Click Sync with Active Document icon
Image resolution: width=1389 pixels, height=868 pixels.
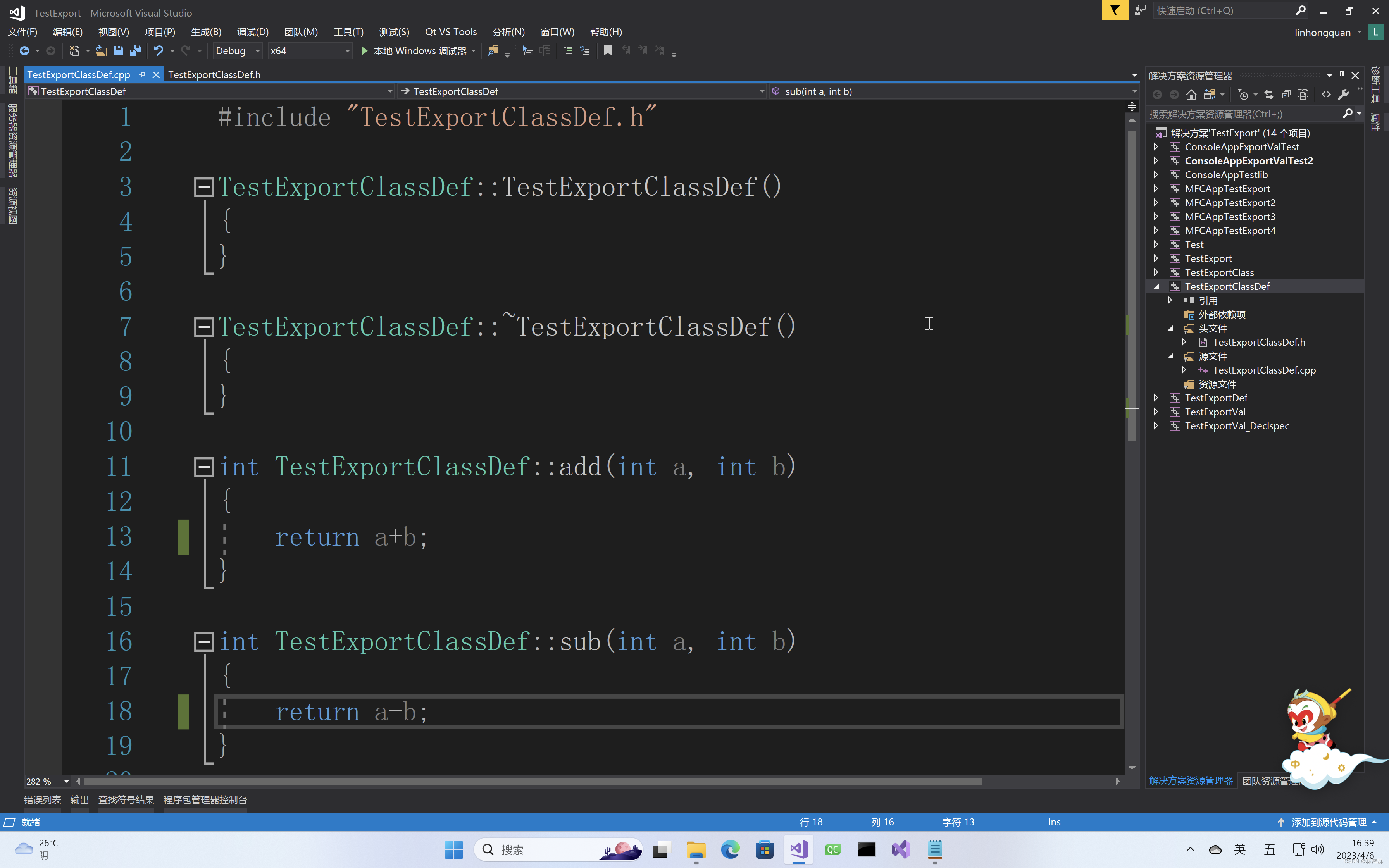(1268, 95)
